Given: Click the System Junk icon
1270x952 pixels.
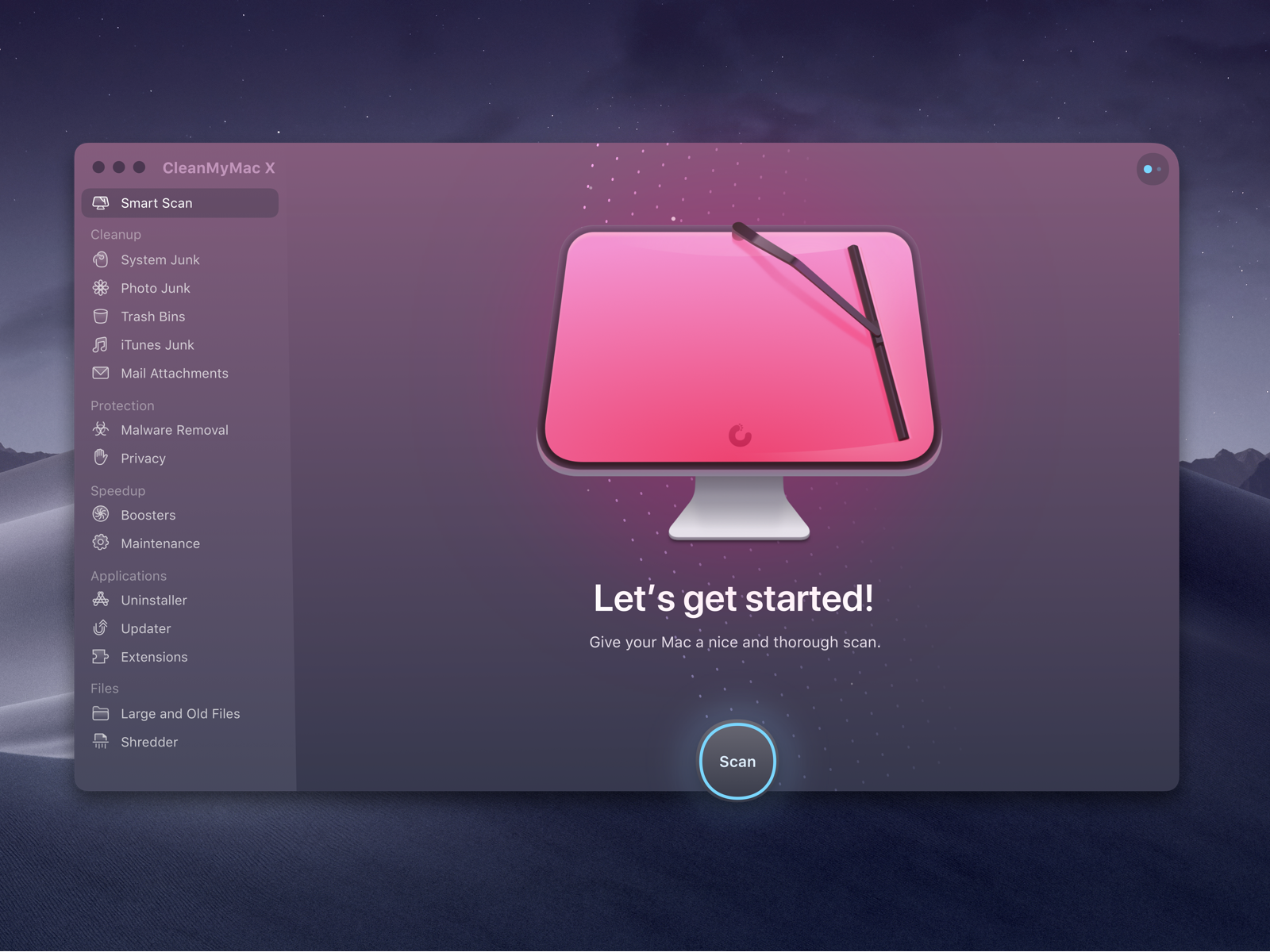Looking at the screenshot, I should point(101,259).
